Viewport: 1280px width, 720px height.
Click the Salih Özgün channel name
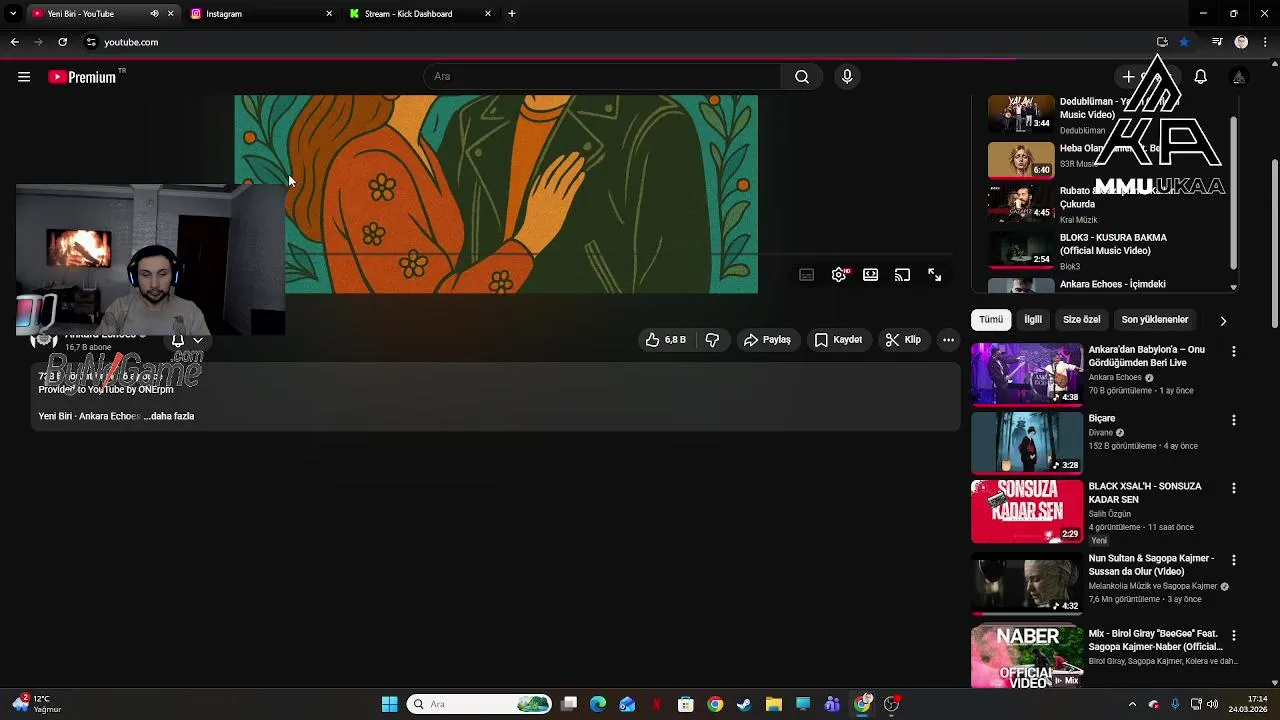point(1109,514)
